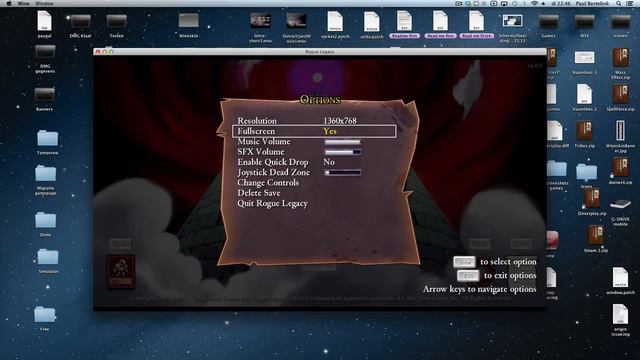Toggle Enable Quick Drop option
The height and width of the screenshot is (360, 640).
click(x=287, y=162)
